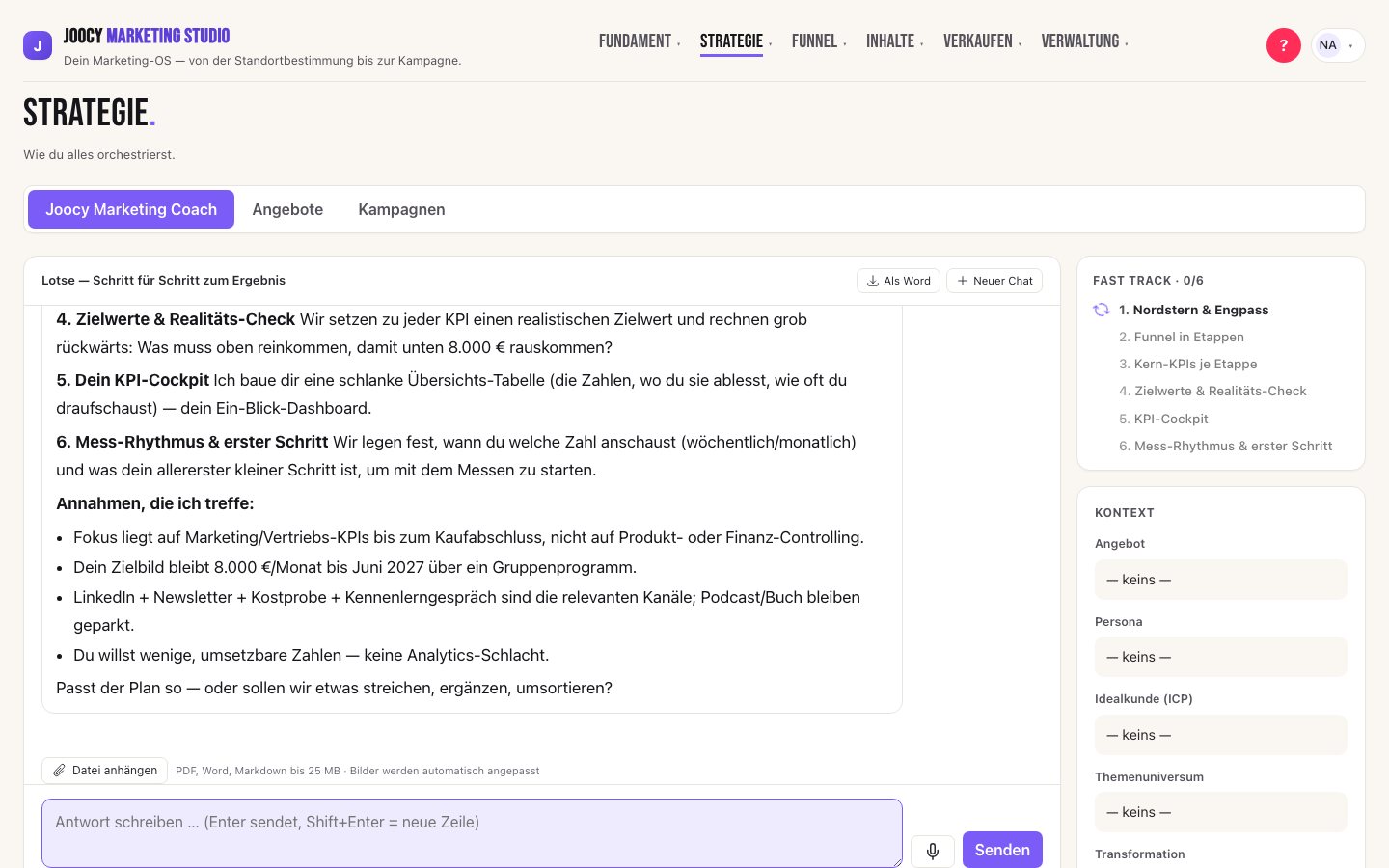Screen dimensions: 1389x868
Task: Switch to the Kampagnen tab
Action: coord(401,209)
